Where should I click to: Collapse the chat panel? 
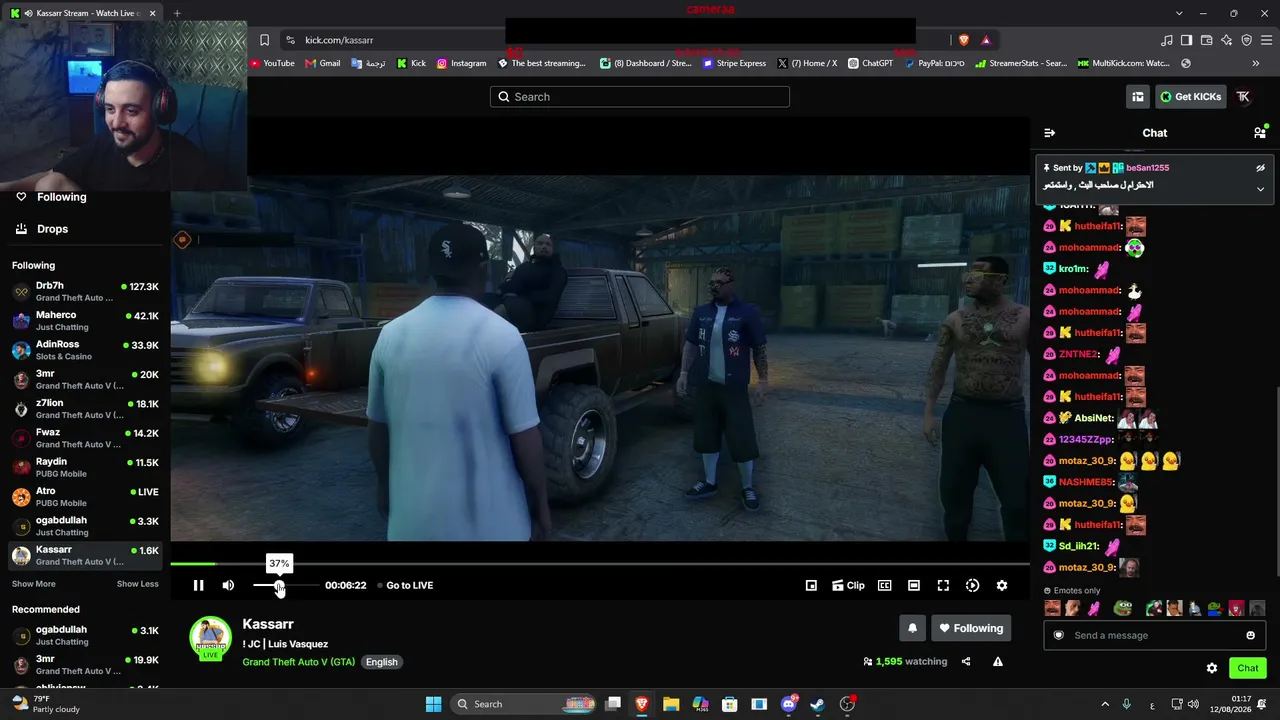click(x=1049, y=133)
